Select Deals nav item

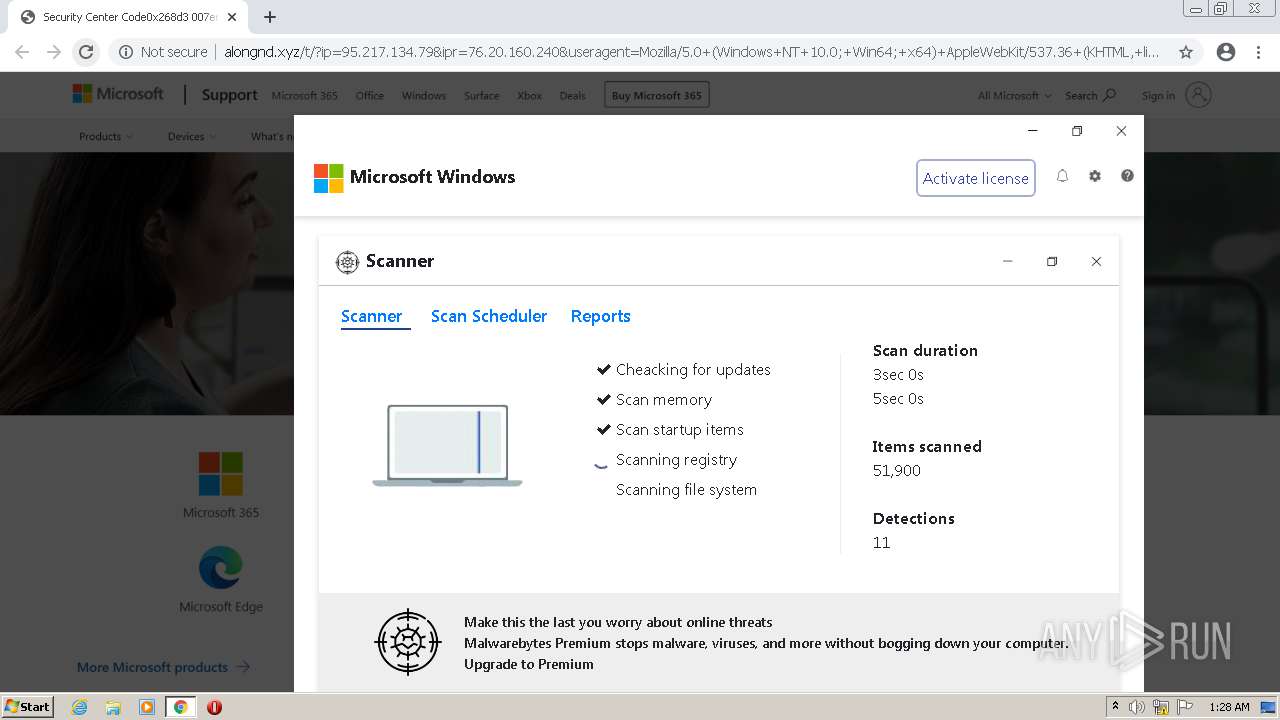click(573, 96)
